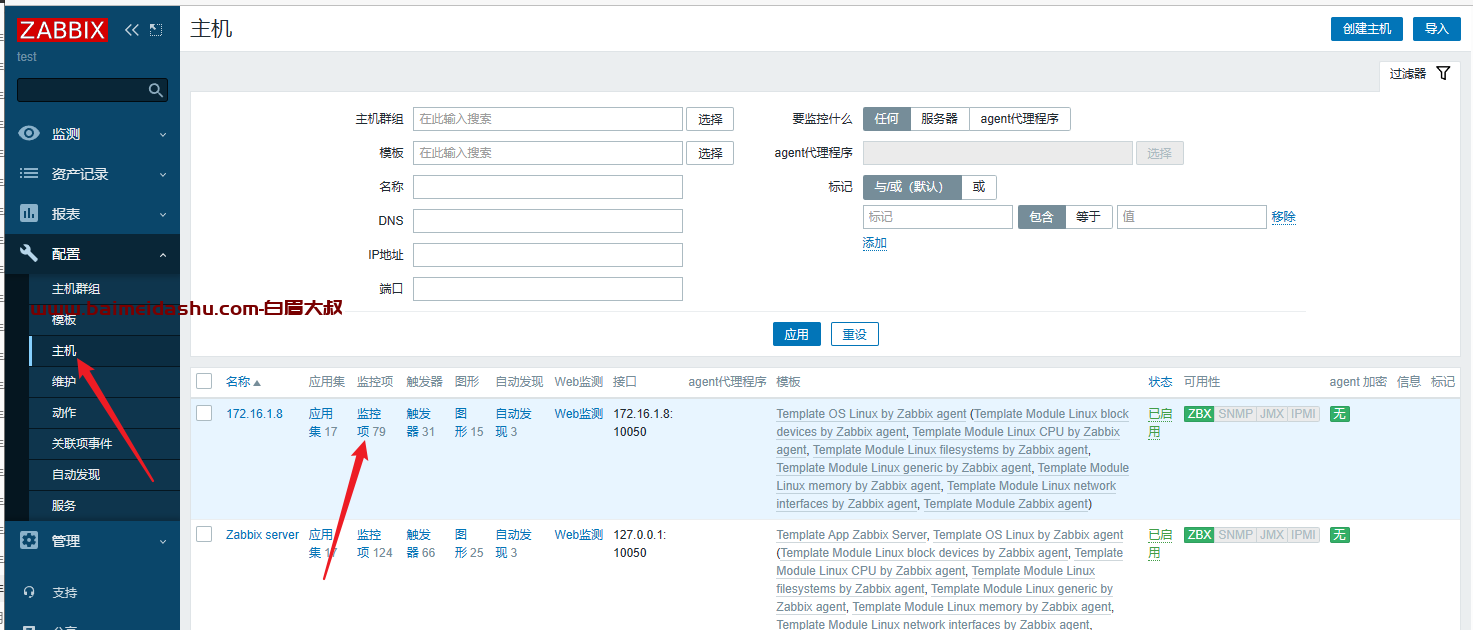1473x630 pixels.
Task: Select 或 tag mode
Action: (979, 187)
